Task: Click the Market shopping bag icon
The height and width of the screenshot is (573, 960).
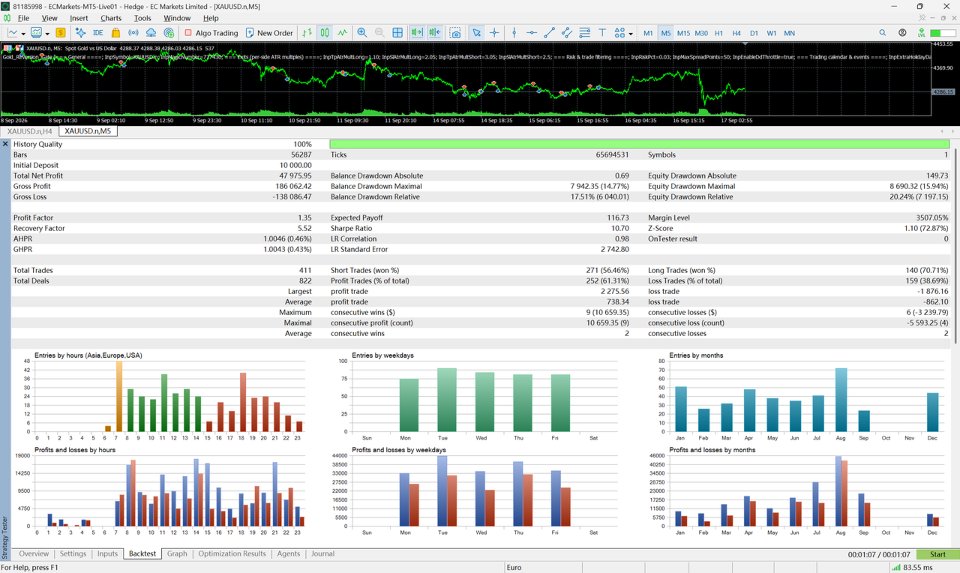Action: point(116,32)
